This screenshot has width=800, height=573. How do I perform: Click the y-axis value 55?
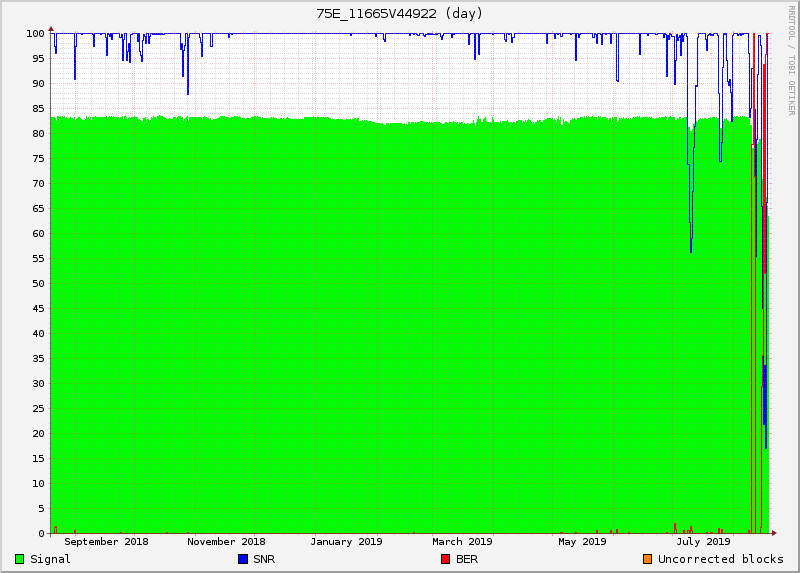pos(38,259)
